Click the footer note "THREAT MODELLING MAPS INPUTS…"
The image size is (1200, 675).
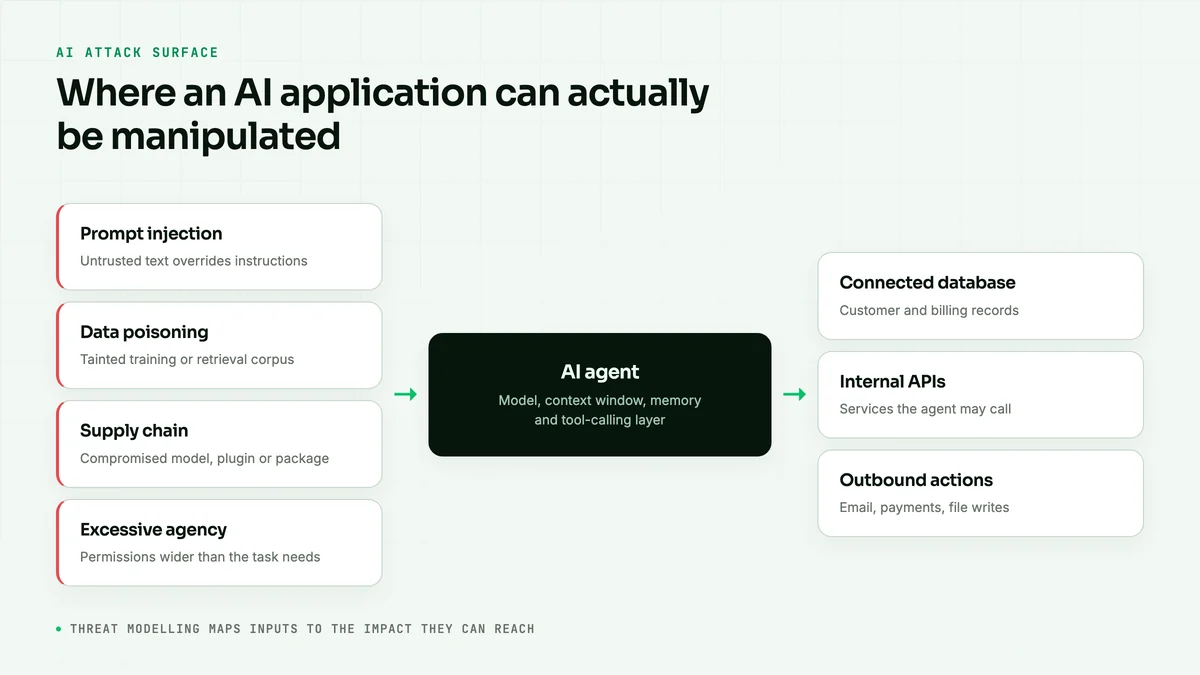click(x=302, y=629)
